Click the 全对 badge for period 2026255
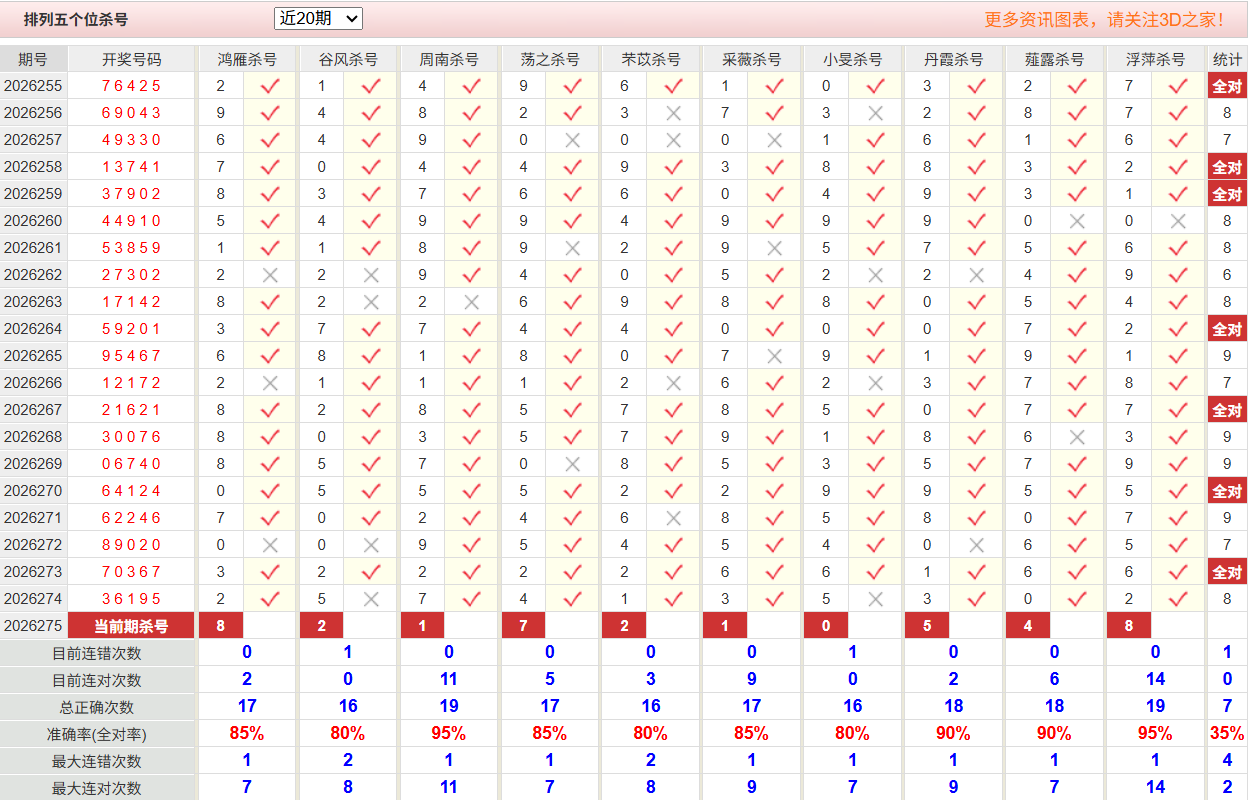 [1227, 86]
